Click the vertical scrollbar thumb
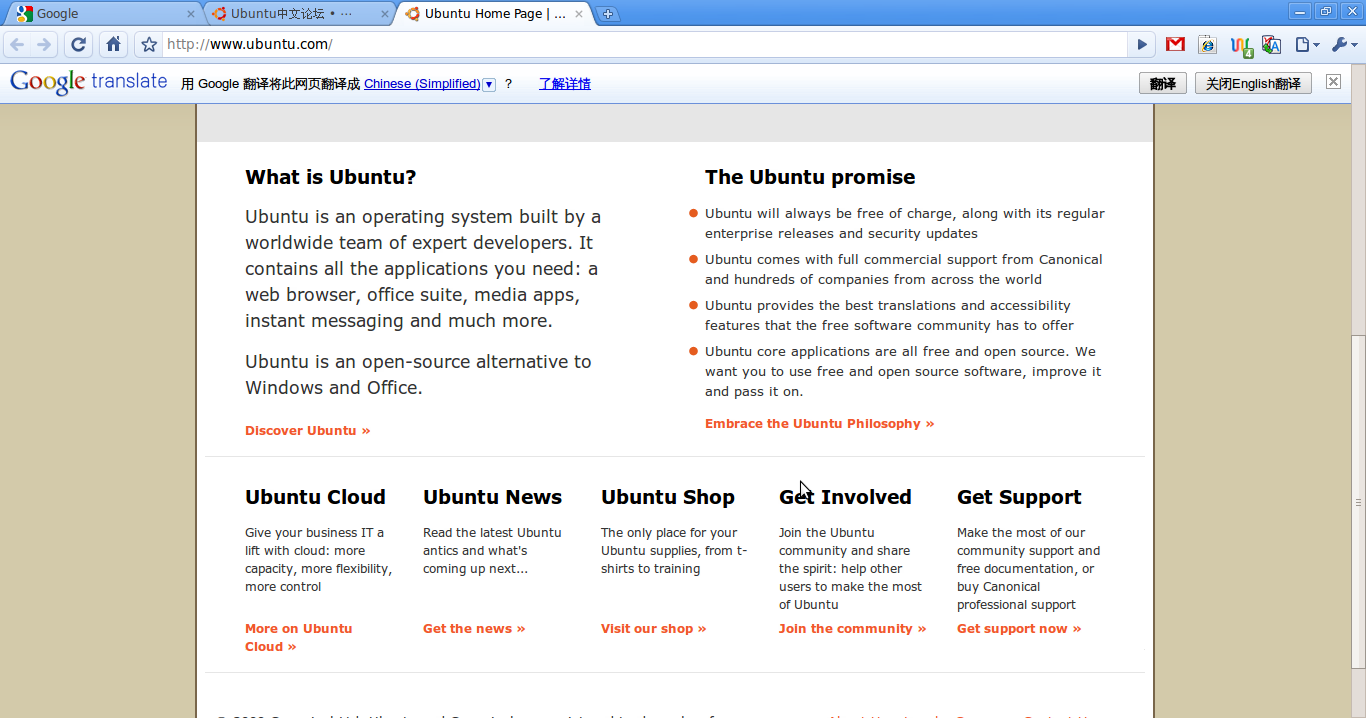This screenshot has height=718, width=1366. (x=1358, y=502)
